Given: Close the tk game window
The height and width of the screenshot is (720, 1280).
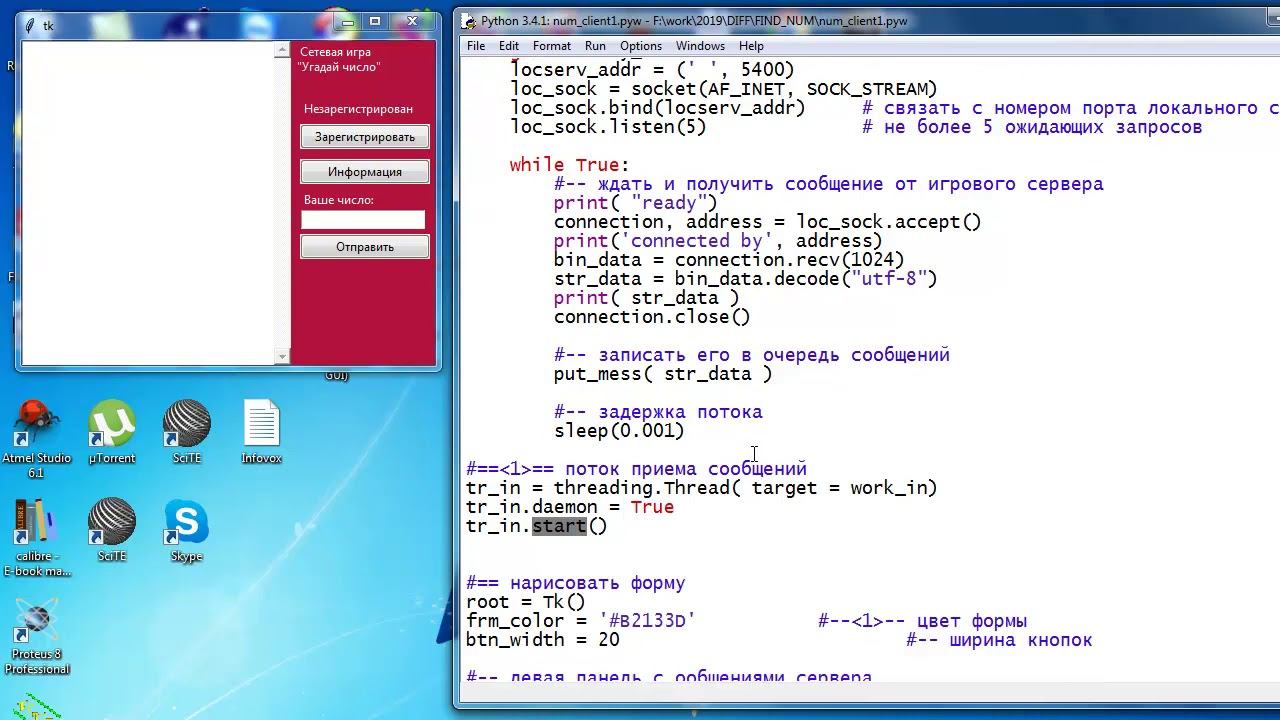Looking at the screenshot, I should coord(412,21).
